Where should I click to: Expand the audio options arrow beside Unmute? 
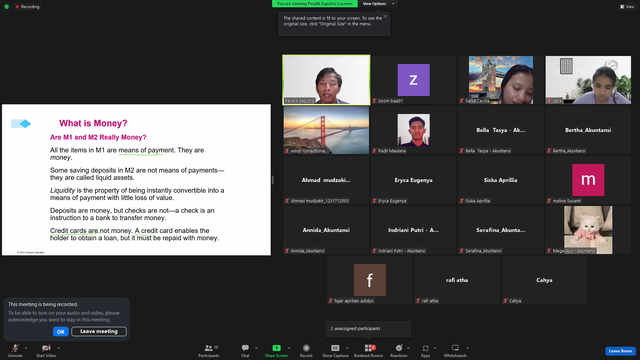[26, 348]
